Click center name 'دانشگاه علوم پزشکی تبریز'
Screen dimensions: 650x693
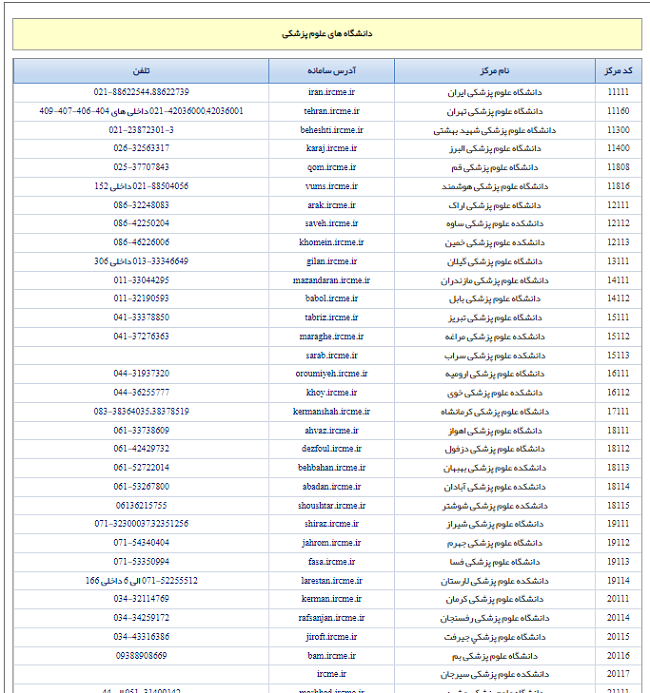coord(495,318)
